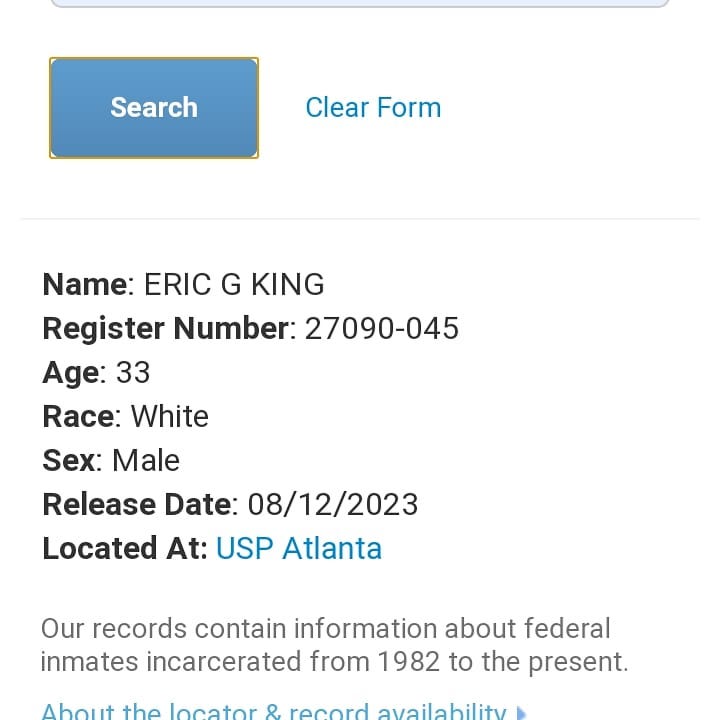
Task: Click the blue Search button
Action: 154,108
